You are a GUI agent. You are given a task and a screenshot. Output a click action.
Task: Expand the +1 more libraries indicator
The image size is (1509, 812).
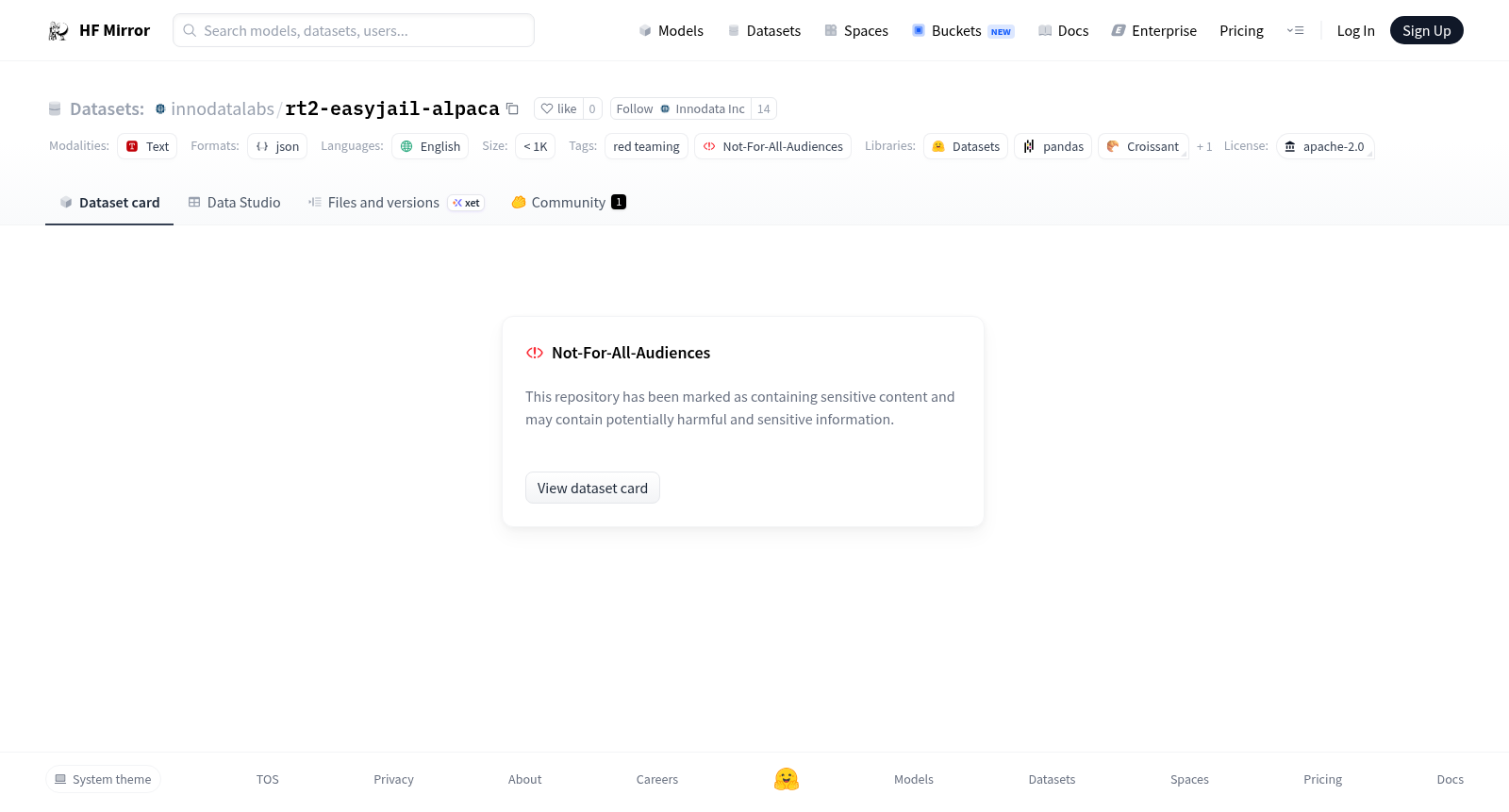click(x=1204, y=146)
